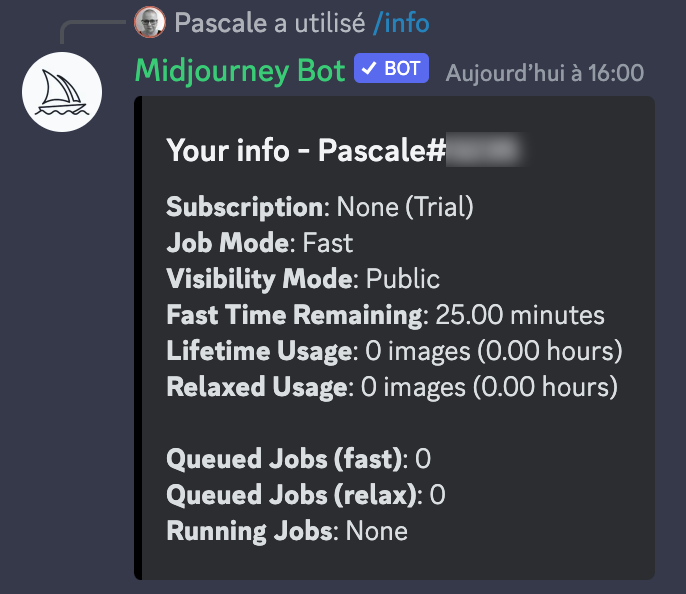The image size is (686, 594).
Task: Click the verified BOT badge
Action: (391, 69)
